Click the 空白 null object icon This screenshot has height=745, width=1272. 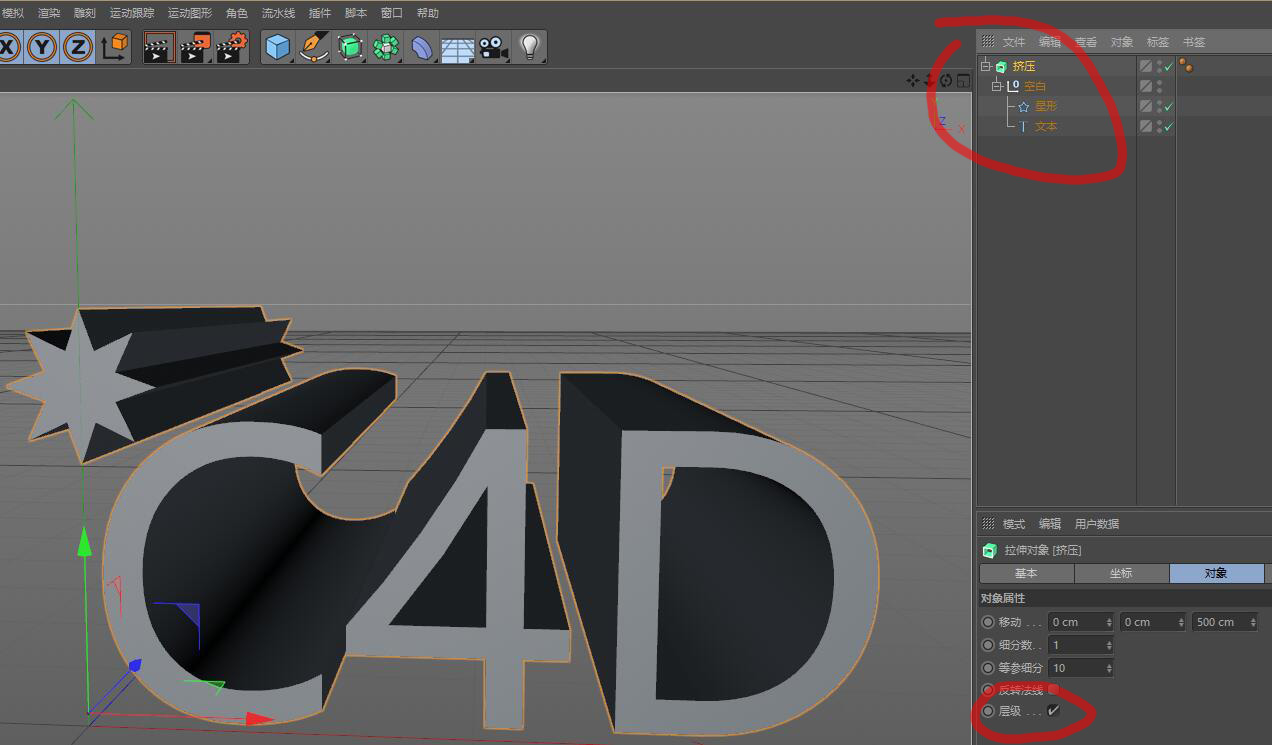click(1012, 86)
